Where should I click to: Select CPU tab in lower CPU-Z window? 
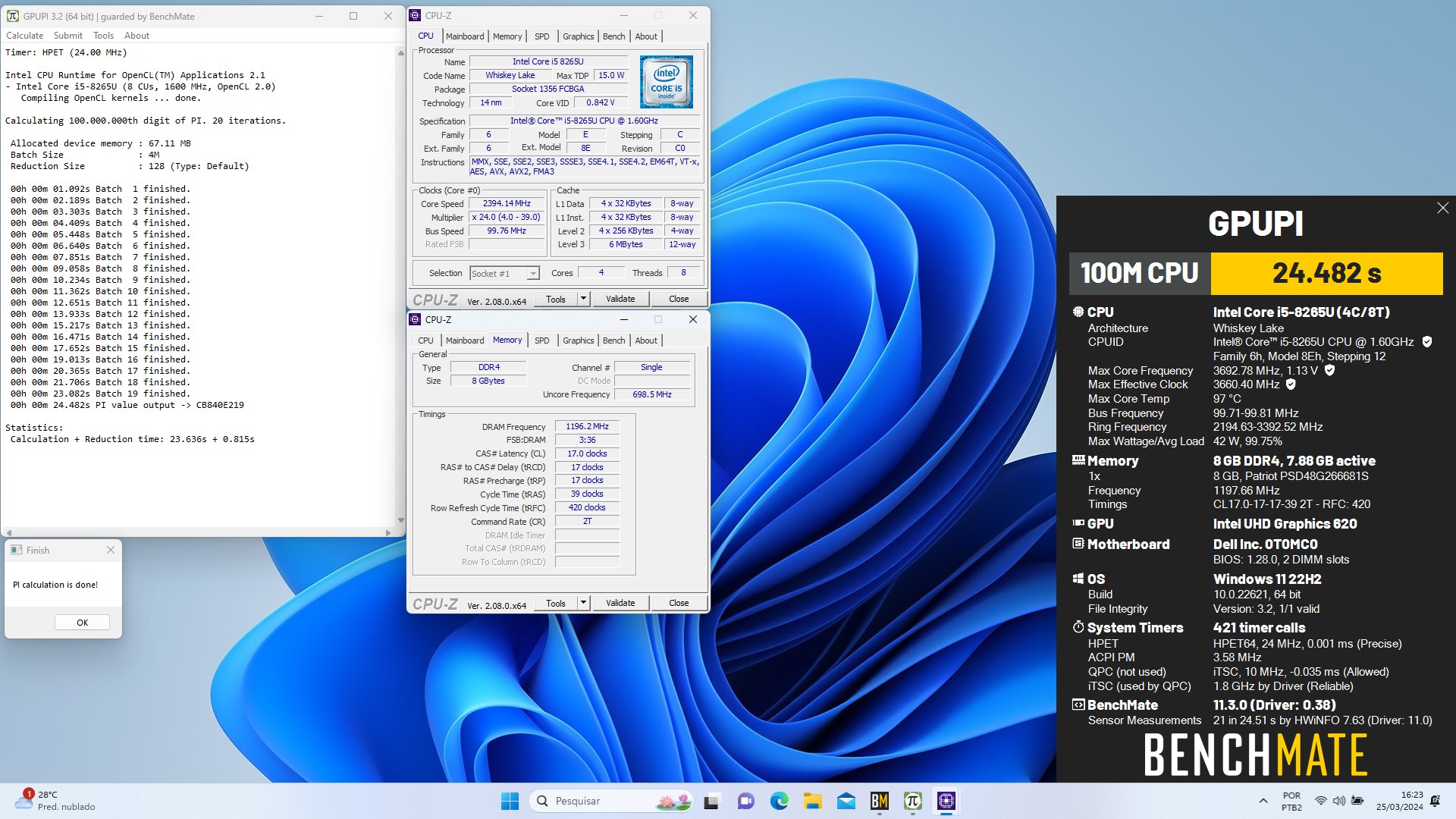(425, 340)
